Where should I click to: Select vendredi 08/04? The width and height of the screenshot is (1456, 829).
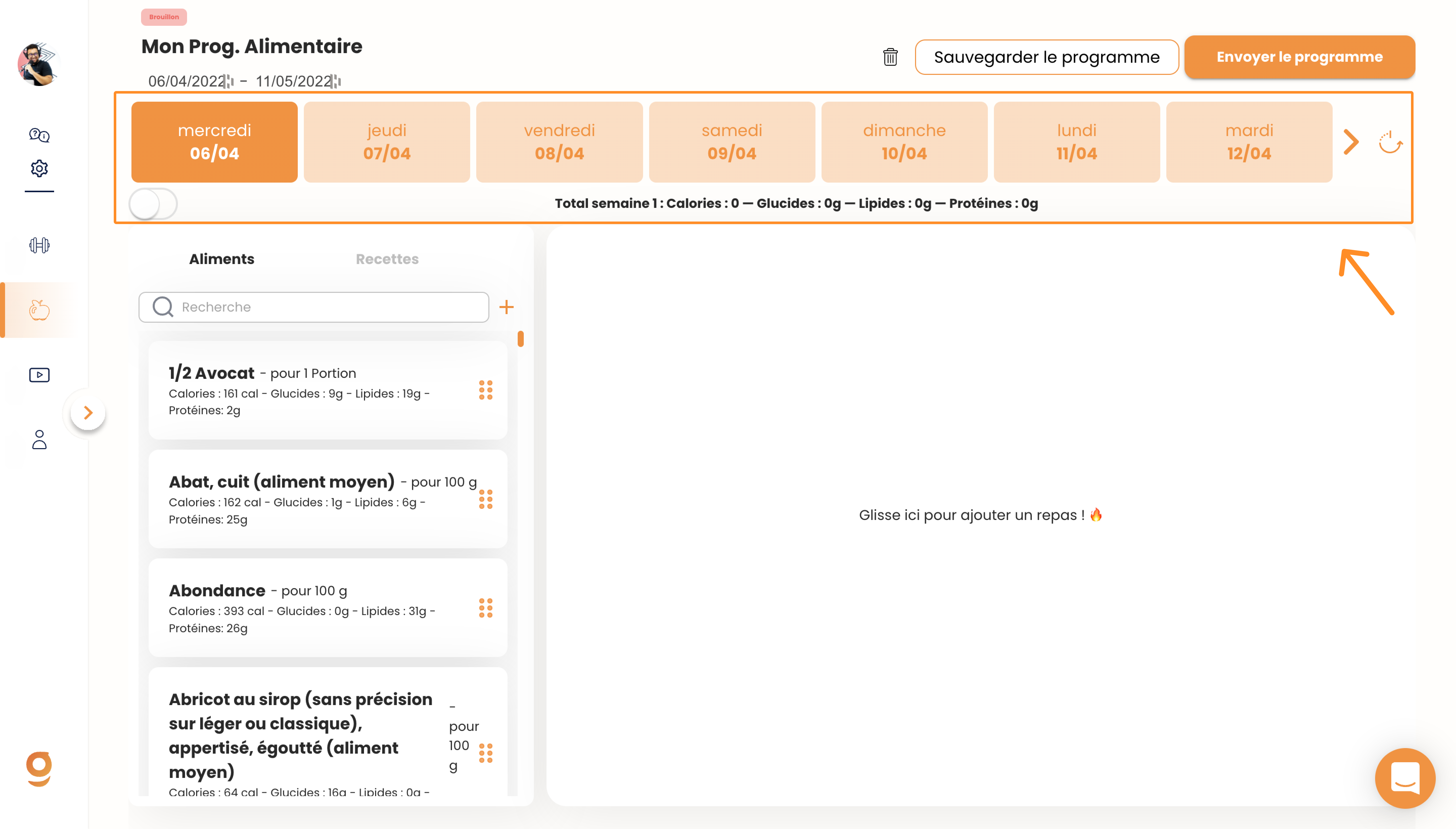click(x=559, y=142)
